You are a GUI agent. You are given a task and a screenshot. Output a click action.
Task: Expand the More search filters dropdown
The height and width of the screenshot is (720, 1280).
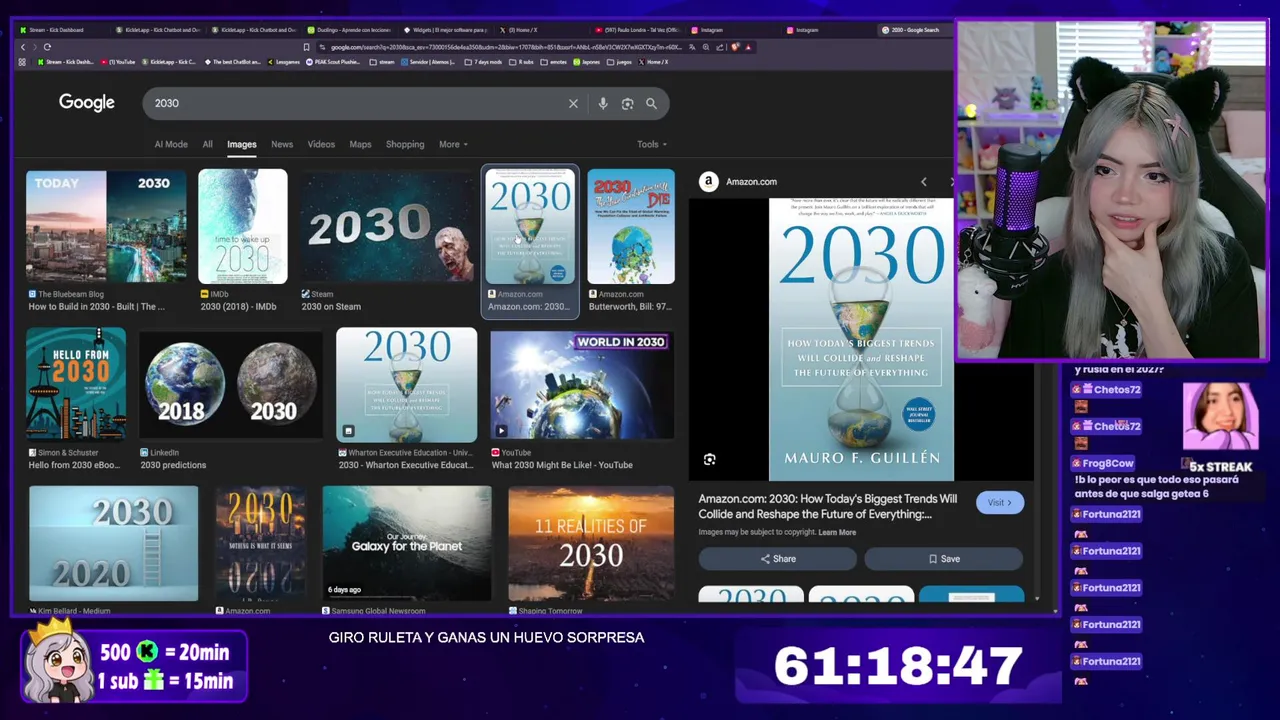click(x=453, y=144)
